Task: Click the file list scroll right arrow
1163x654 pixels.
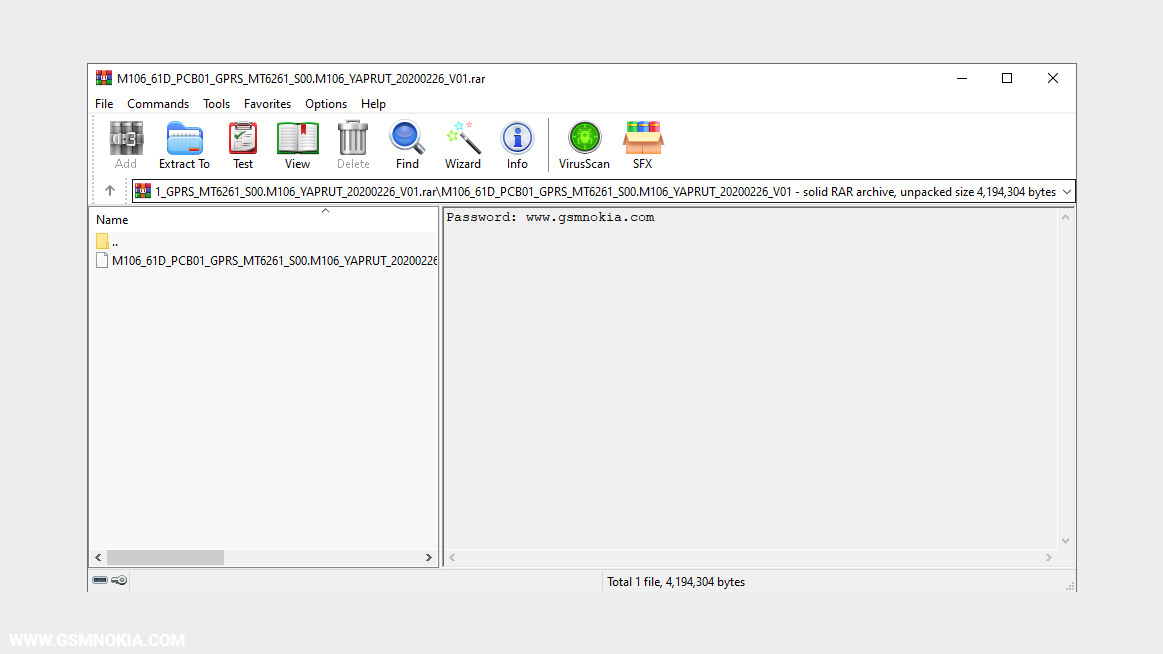Action: click(x=429, y=557)
